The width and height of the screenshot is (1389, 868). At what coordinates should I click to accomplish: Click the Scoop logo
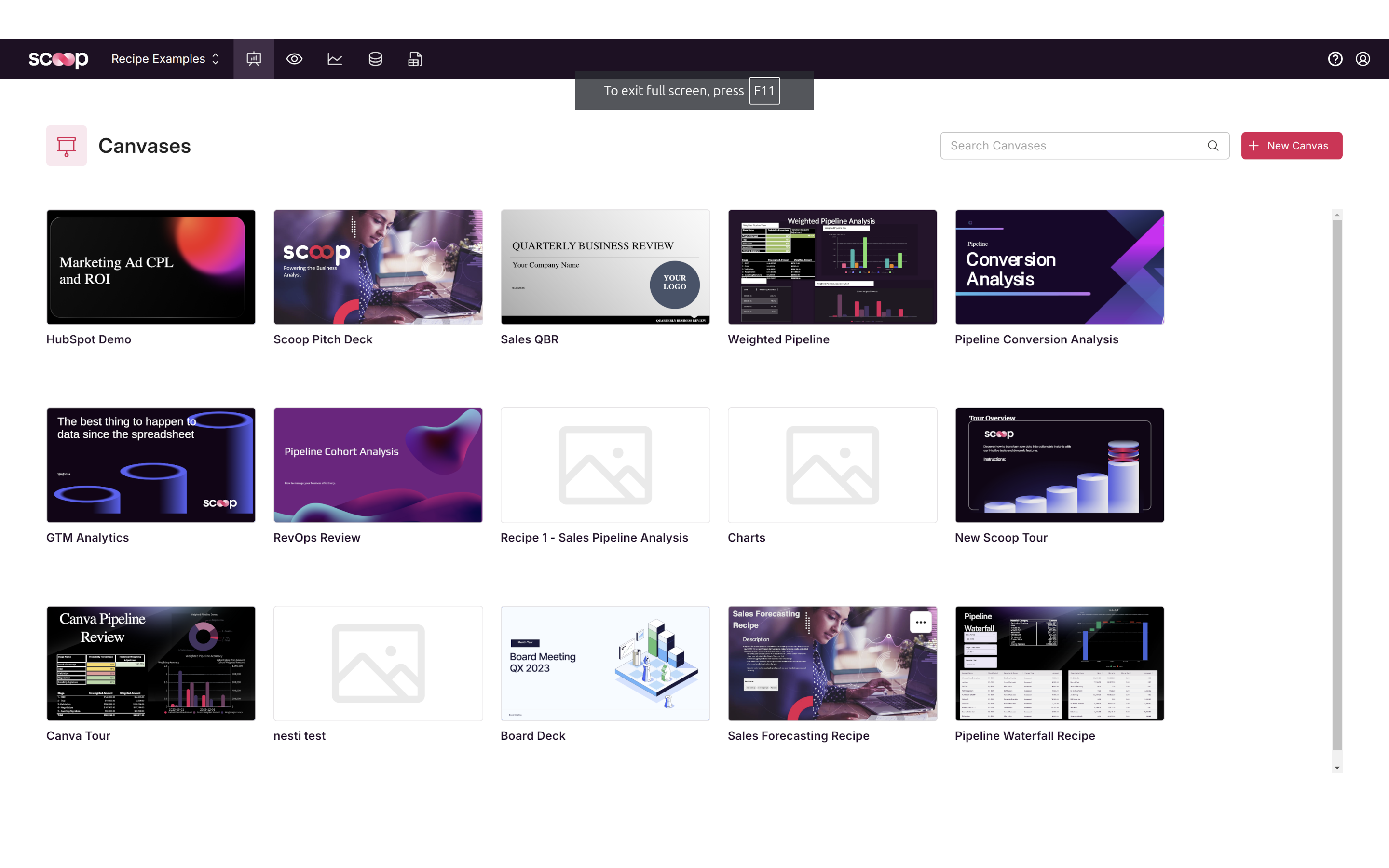click(58, 58)
